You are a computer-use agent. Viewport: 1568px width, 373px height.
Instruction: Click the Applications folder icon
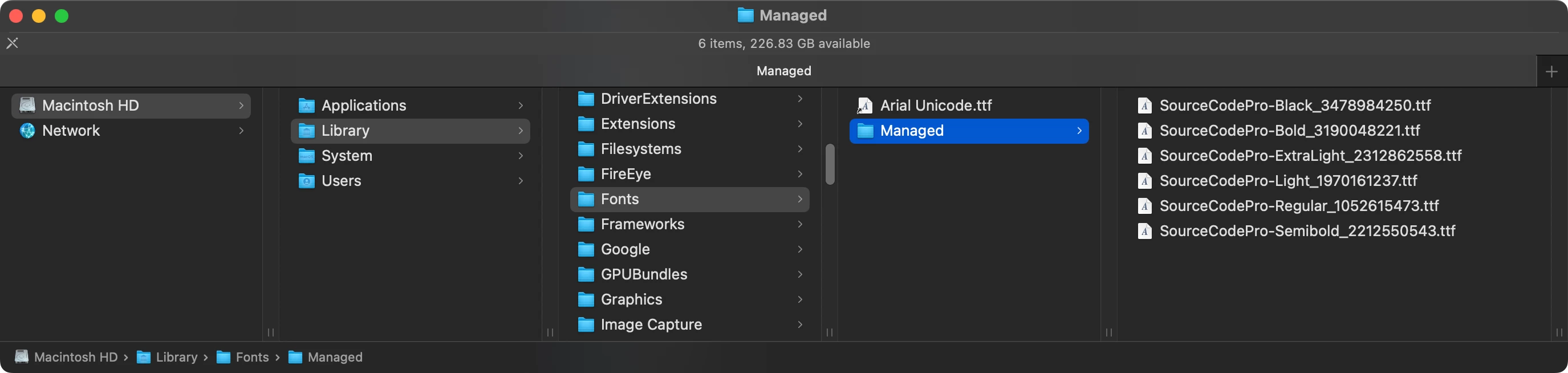307,106
